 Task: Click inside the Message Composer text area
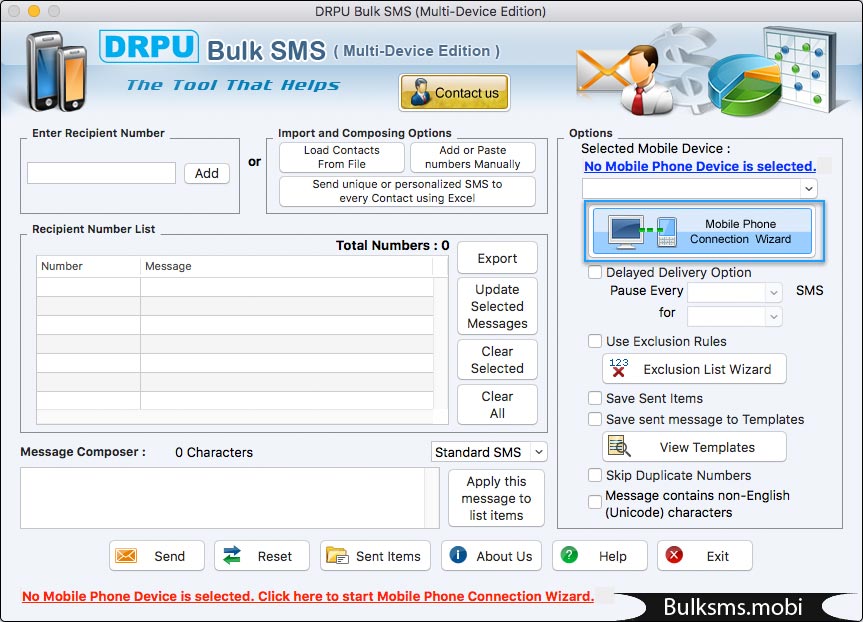tap(222, 498)
